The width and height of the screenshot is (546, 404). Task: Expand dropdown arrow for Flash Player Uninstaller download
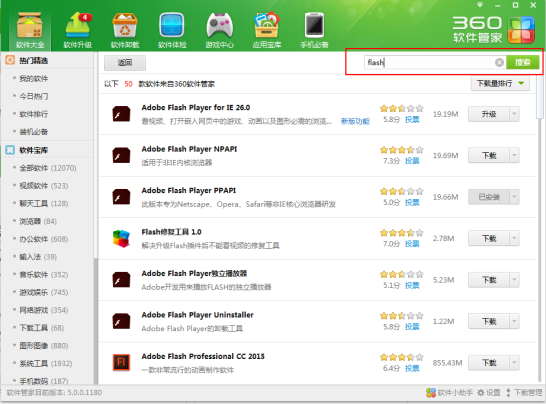(514, 321)
